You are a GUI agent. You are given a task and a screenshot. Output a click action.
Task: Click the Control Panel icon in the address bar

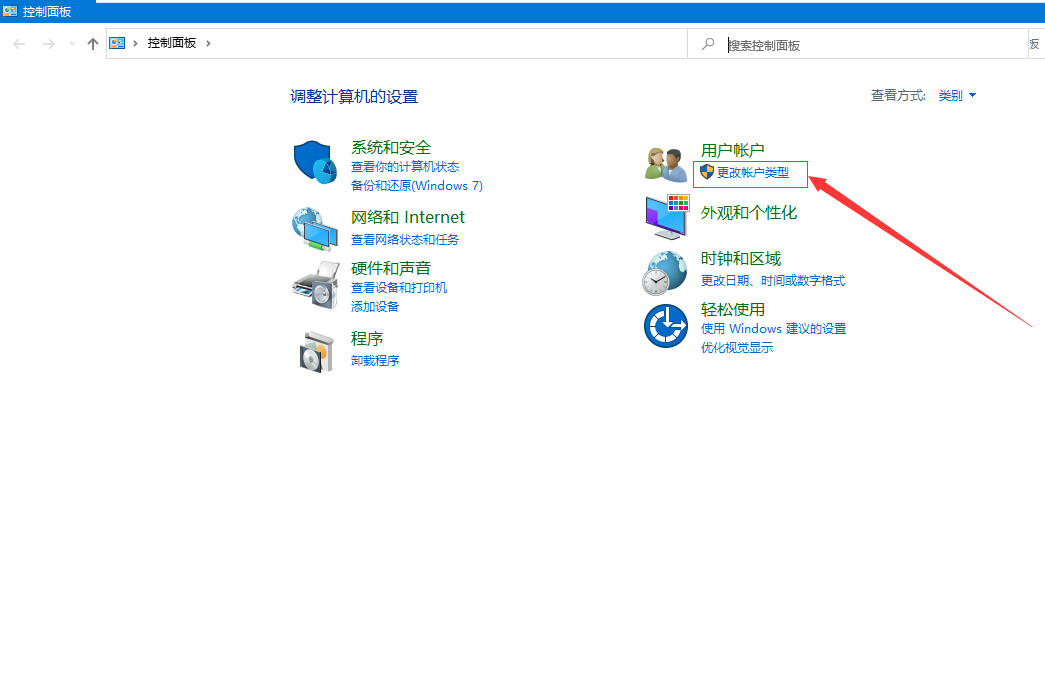tap(119, 43)
